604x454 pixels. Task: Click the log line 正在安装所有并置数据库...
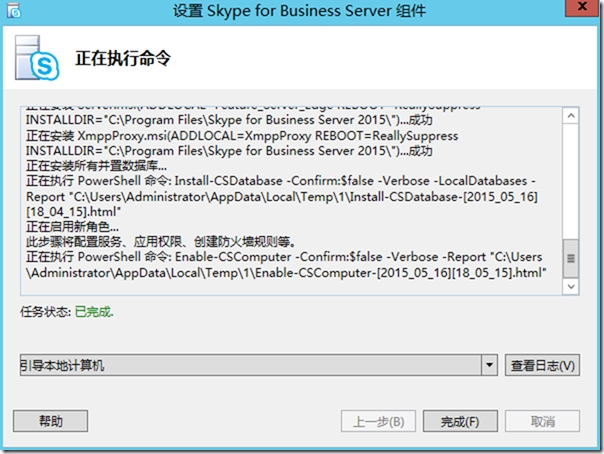coord(96,166)
